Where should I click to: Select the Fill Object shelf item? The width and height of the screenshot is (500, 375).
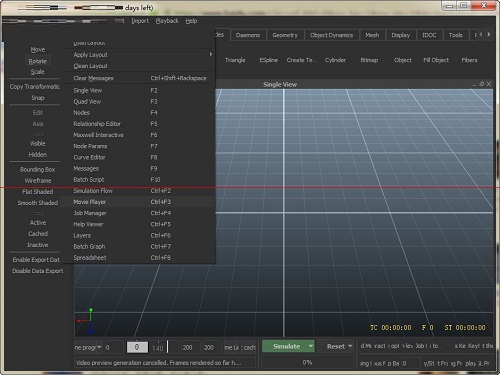click(436, 60)
